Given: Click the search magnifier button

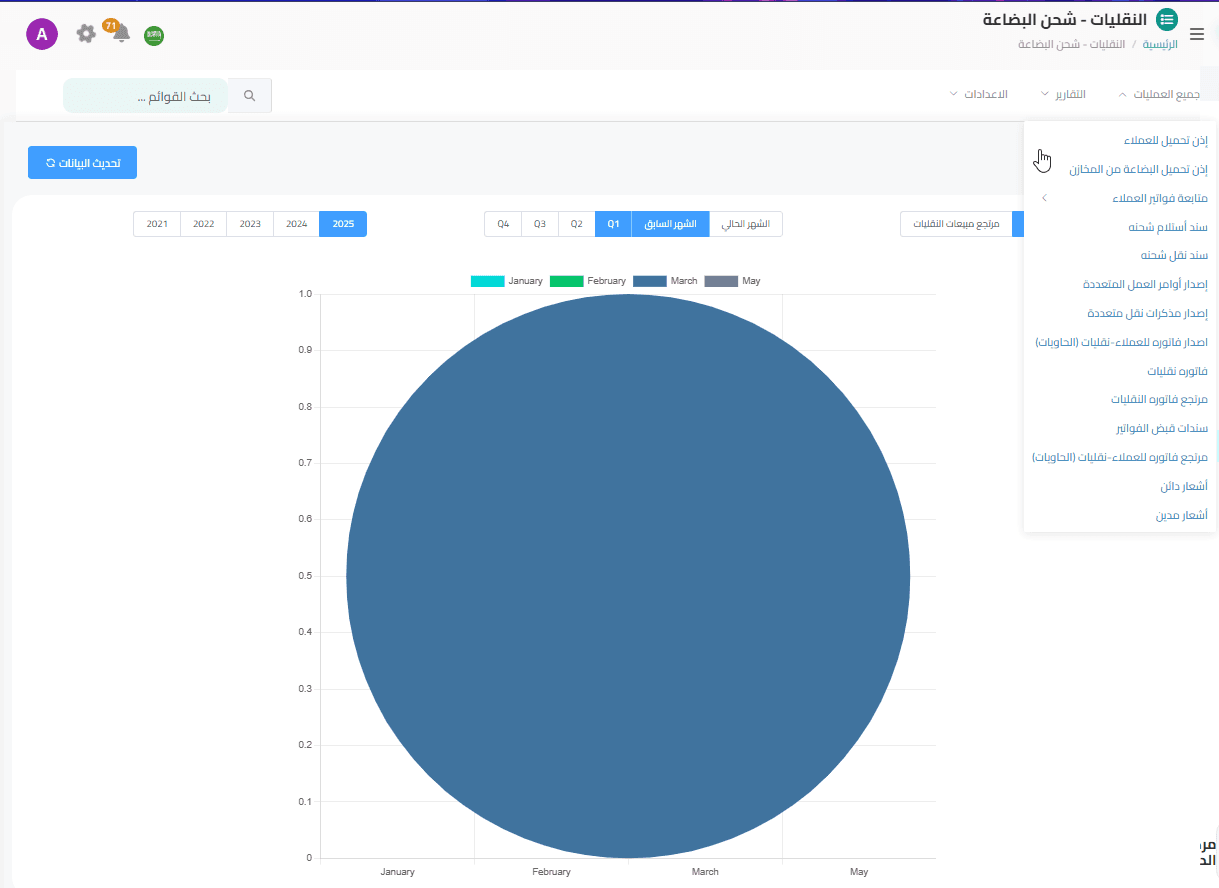Looking at the screenshot, I should pos(250,96).
